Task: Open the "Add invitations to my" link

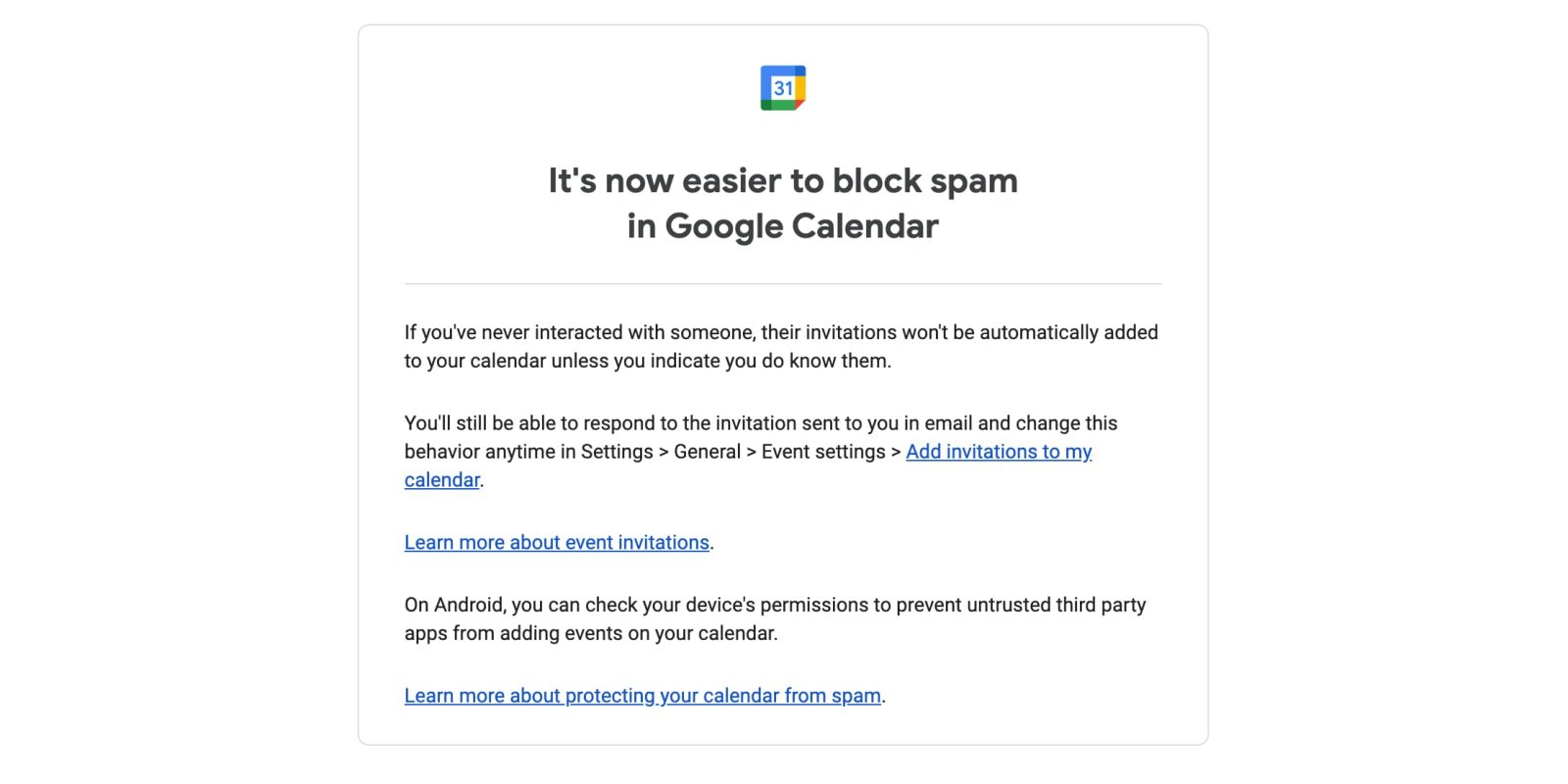Action: tap(999, 452)
